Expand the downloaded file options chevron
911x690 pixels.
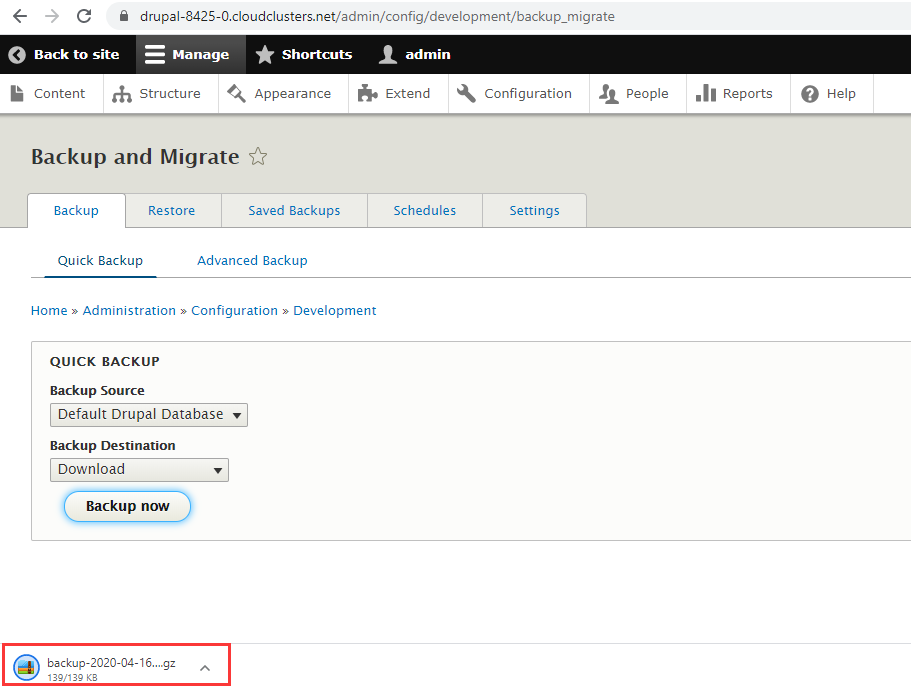205,668
